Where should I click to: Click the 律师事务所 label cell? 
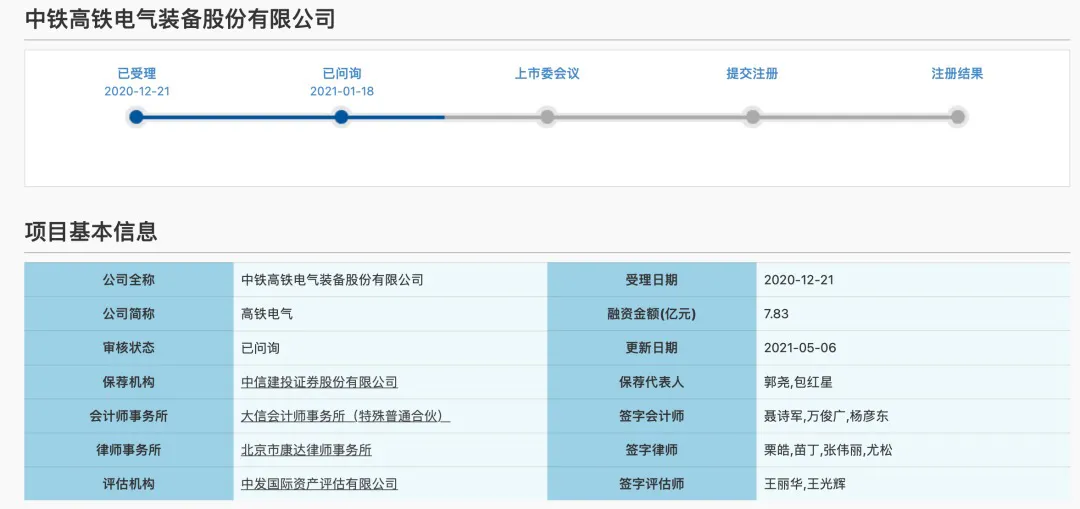(x=129, y=450)
